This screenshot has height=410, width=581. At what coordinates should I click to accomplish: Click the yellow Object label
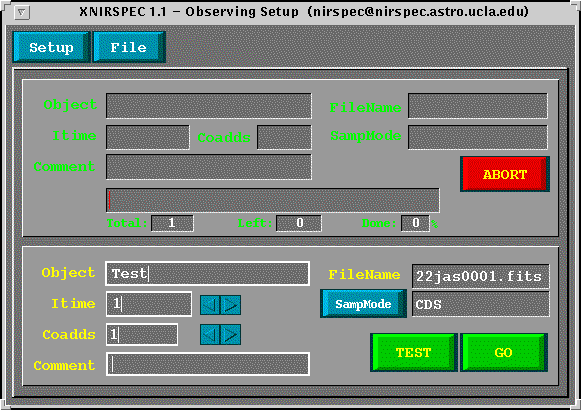point(68,273)
